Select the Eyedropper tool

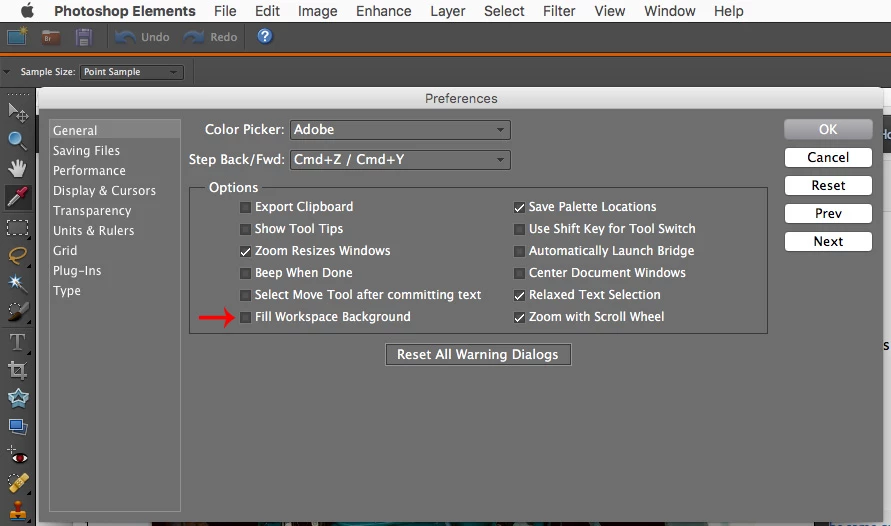17,197
